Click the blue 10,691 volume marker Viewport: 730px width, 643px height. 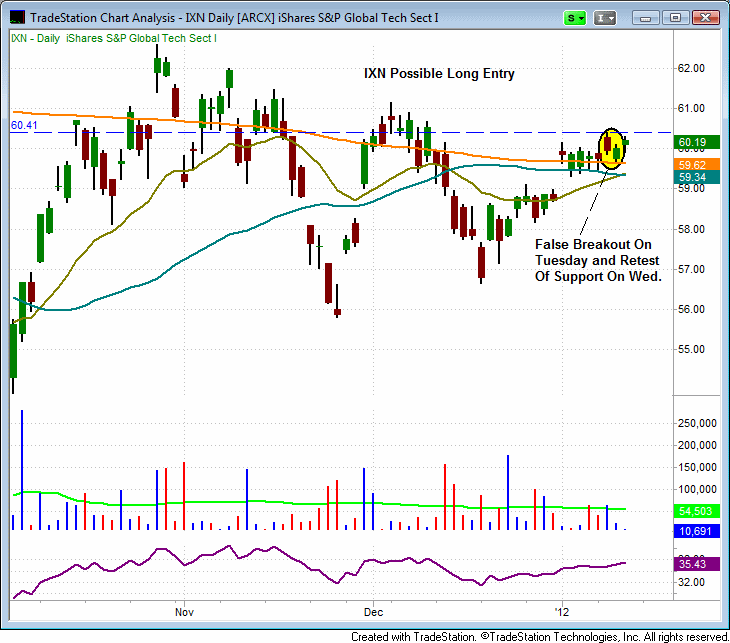pyautogui.click(x=696, y=531)
